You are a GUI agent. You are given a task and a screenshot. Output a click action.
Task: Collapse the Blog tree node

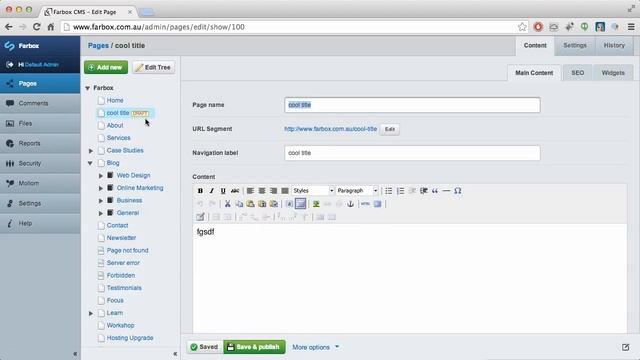90,163
